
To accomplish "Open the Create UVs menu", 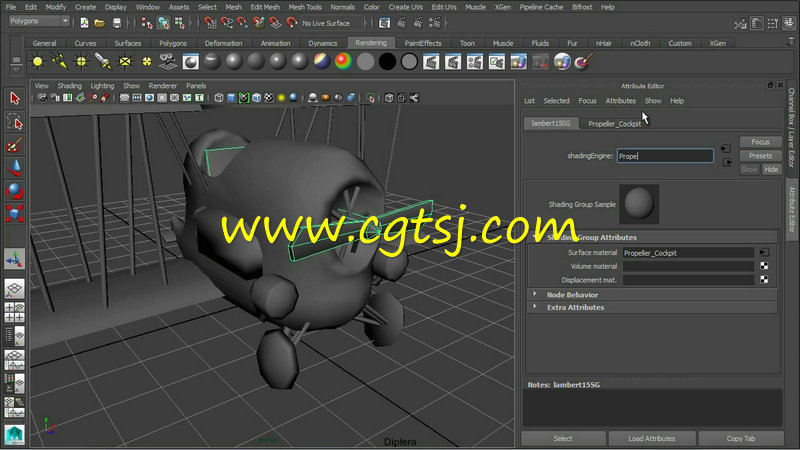I will [406, 7].
